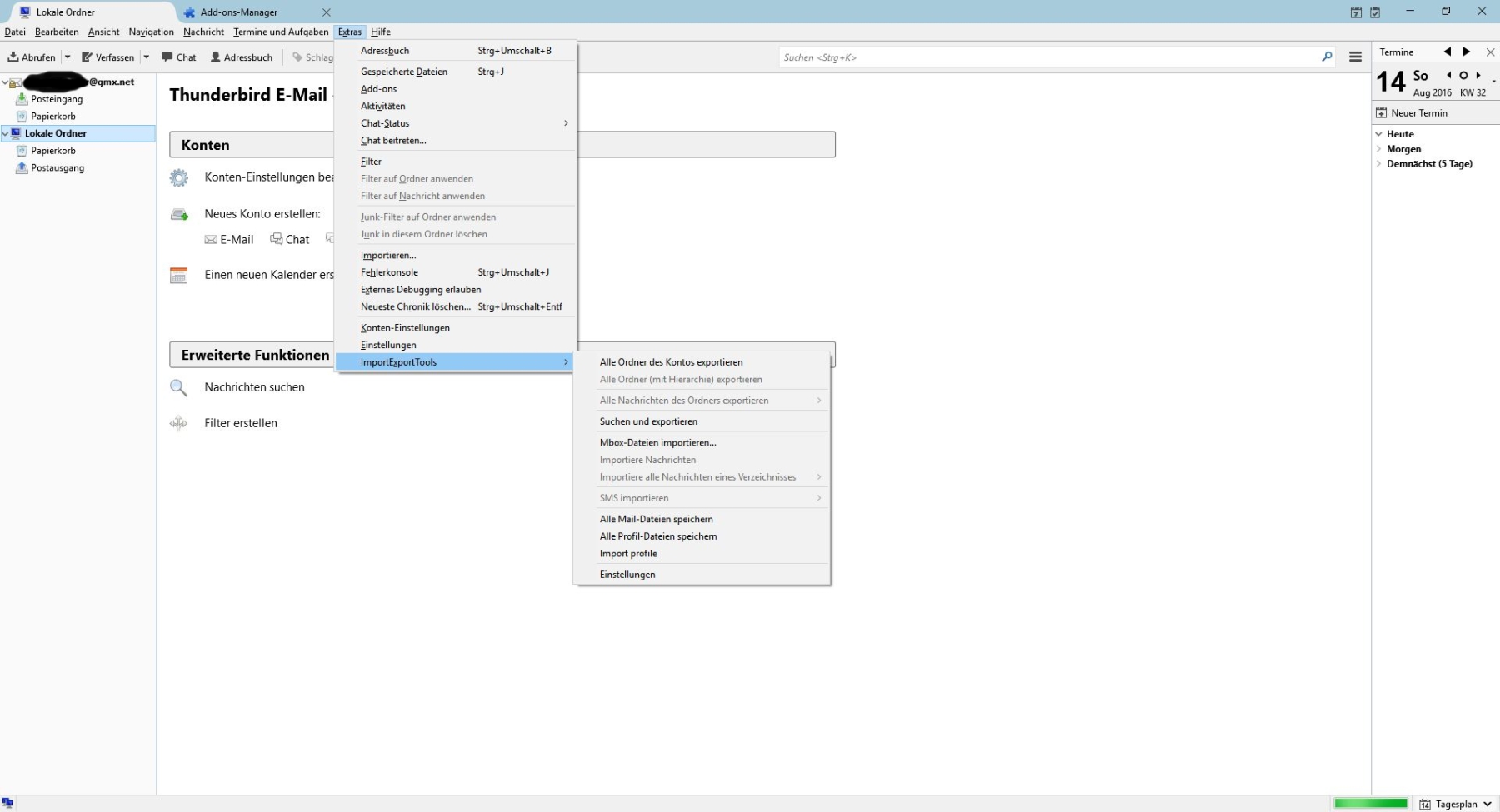Open the Chat-Status submenu

pos(456,123)
